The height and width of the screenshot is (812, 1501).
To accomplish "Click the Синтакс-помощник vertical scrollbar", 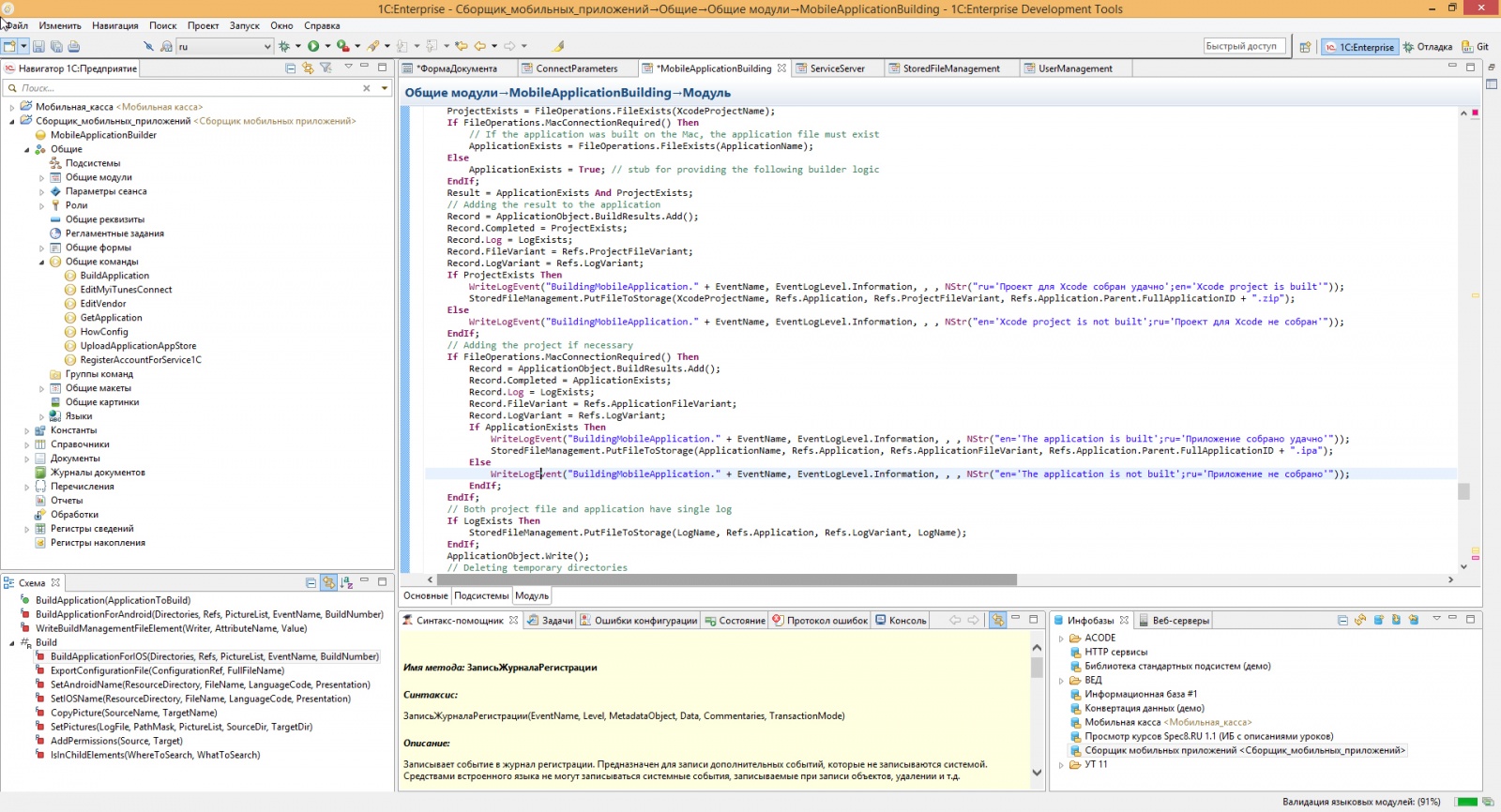I will pos(1037,710).
